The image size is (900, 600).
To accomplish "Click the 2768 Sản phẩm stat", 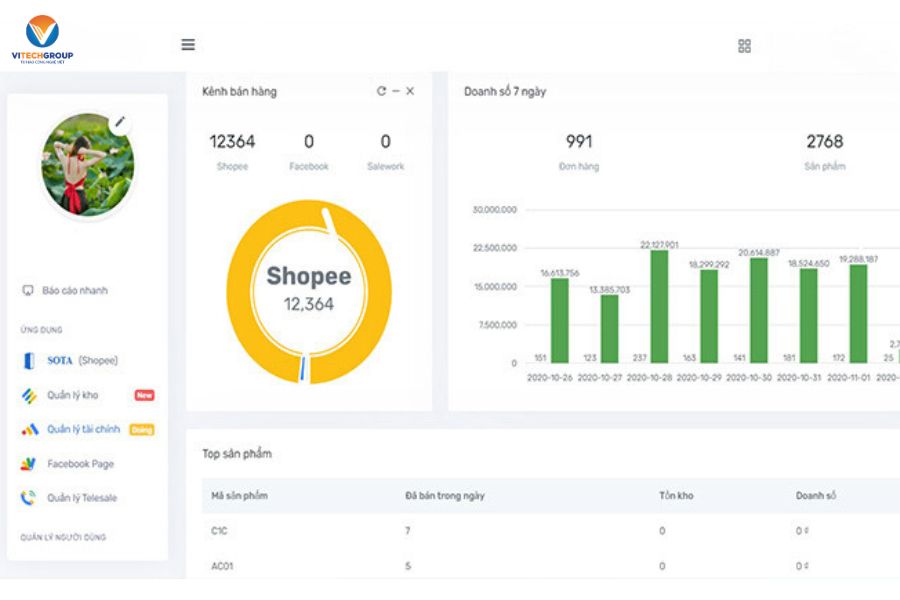I will tap(825, 150).
